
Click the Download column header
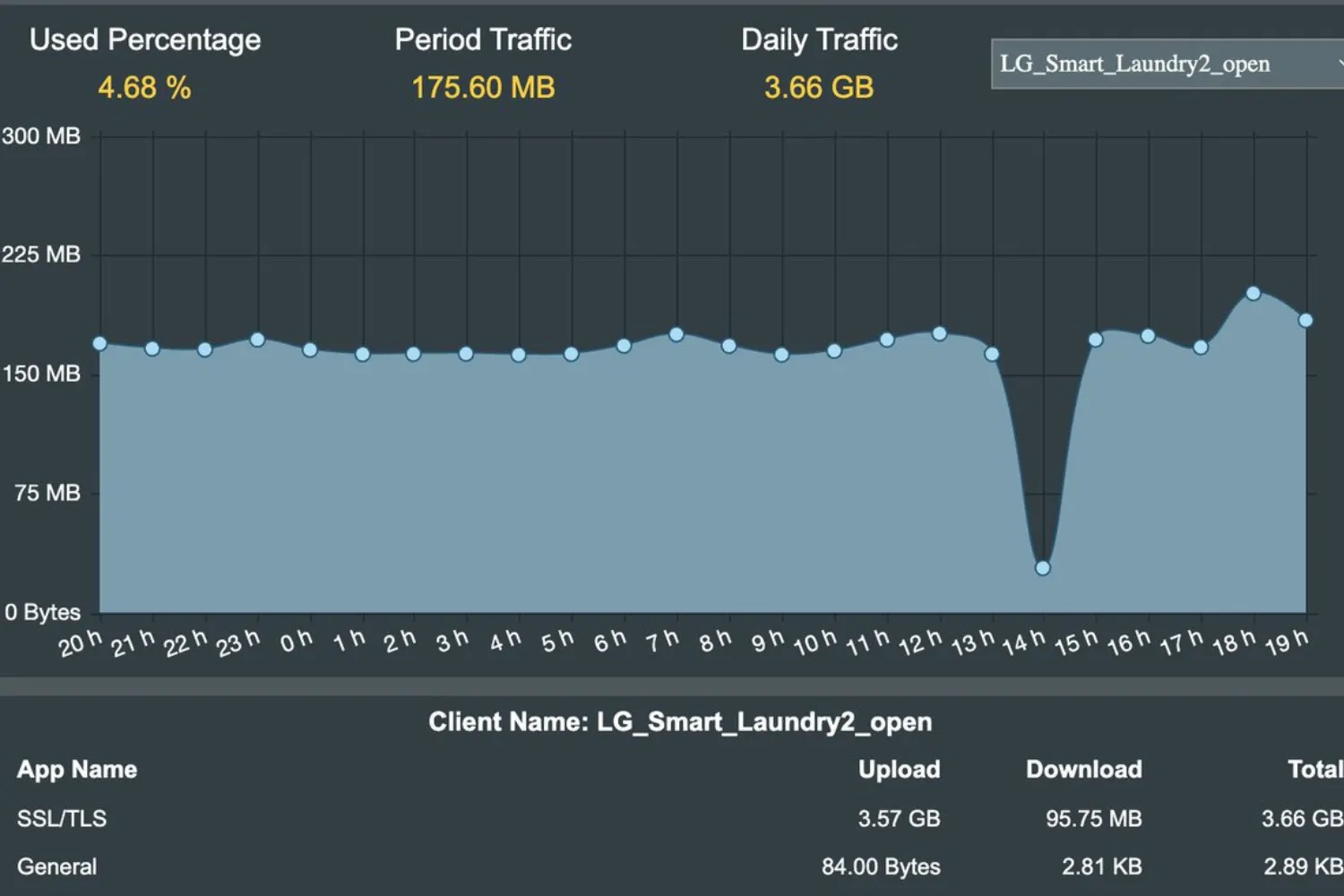coord(1083,770)
